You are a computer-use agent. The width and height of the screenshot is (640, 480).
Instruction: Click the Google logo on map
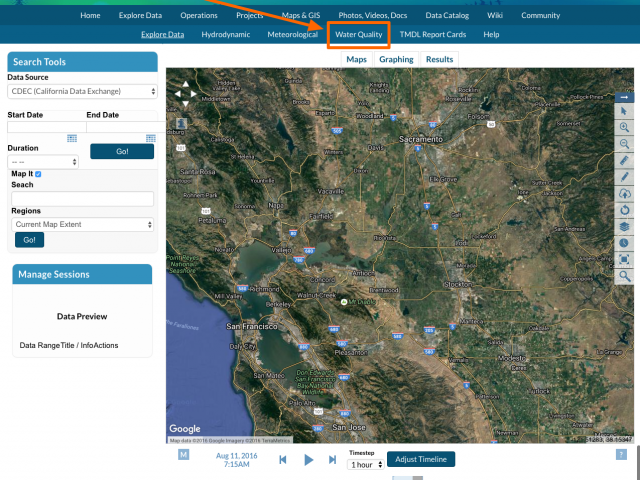tap(185, 429)
